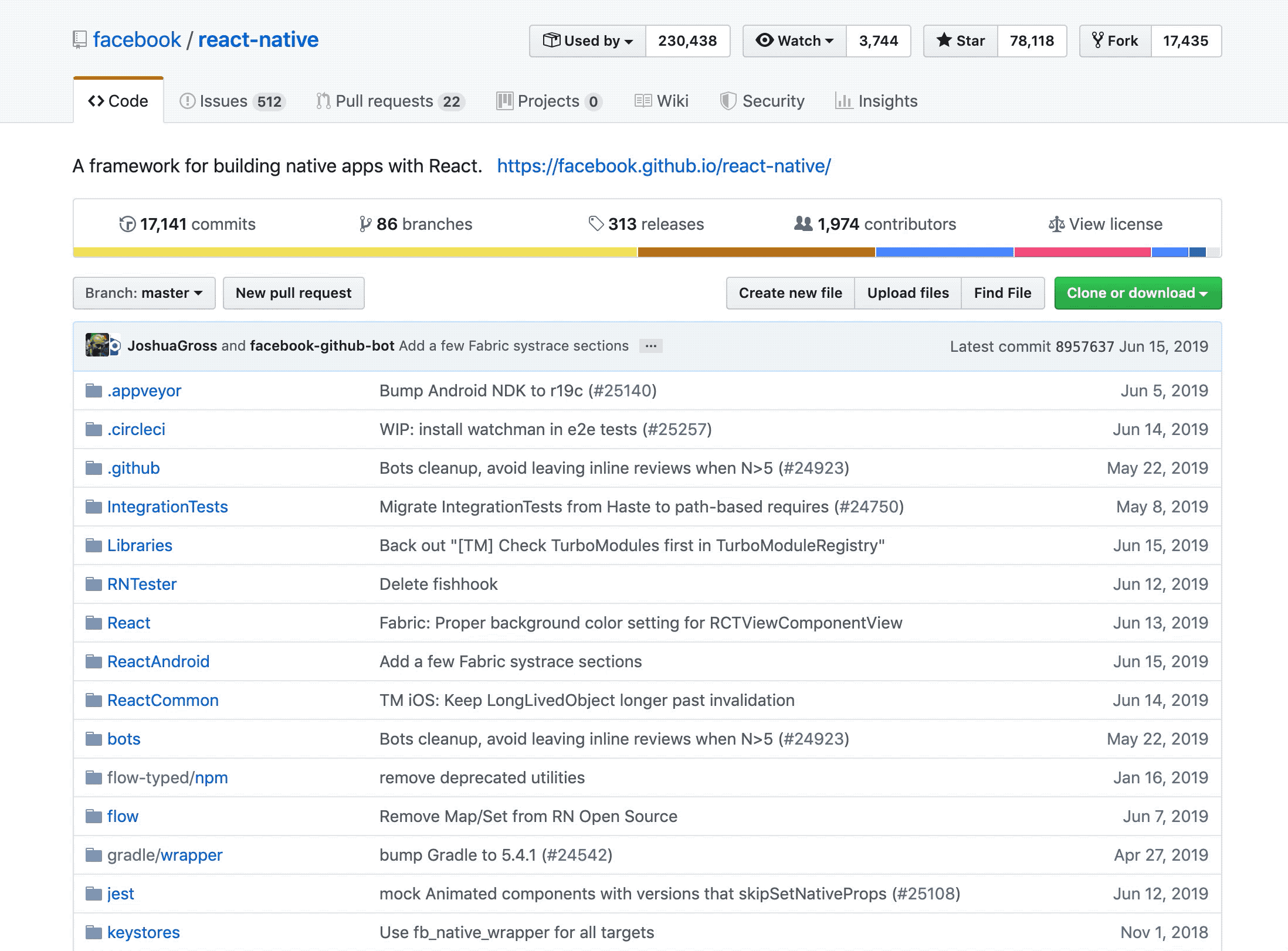This screenshot has width=1288, height=951.
Task: Click the scale icon beside View license
Action: pos(1057,223)
